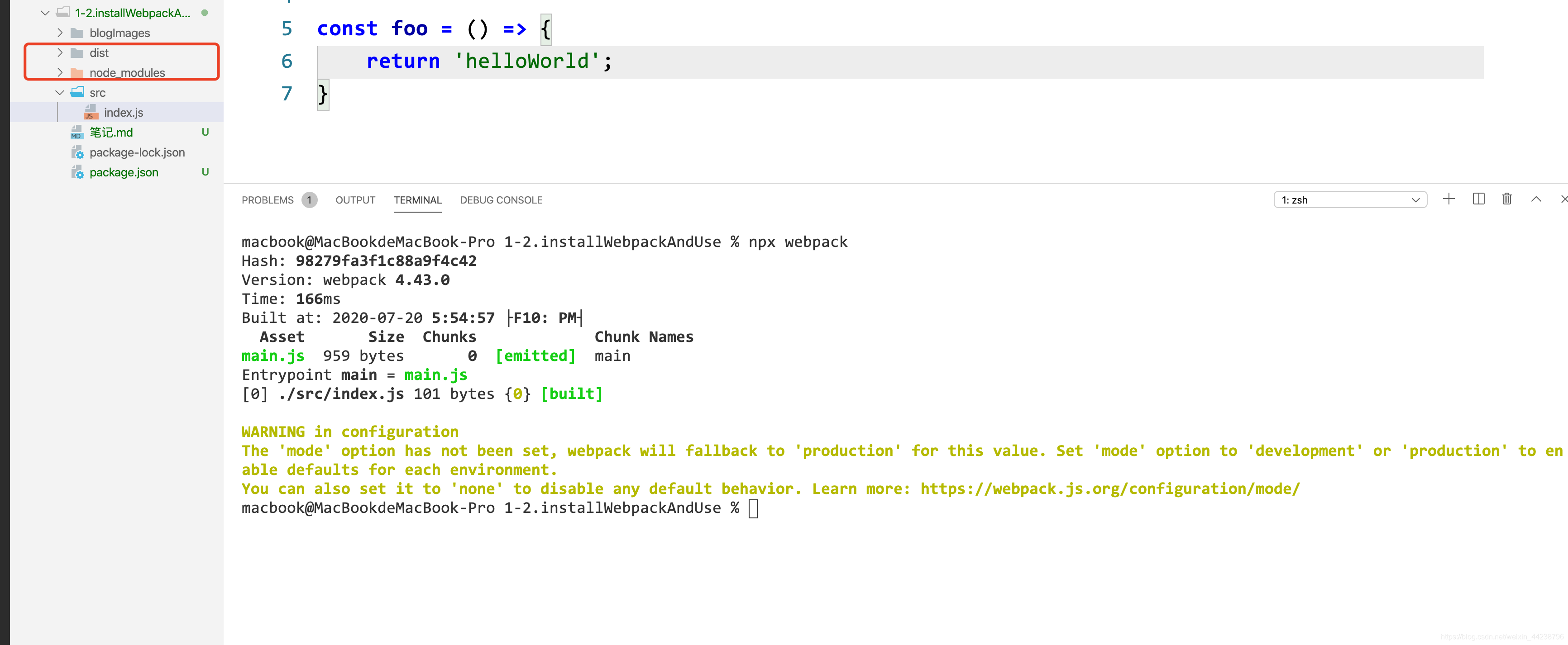Click WARNING in configuration text
Screen dimensions: 1568x645
click(x=350, y=432)
